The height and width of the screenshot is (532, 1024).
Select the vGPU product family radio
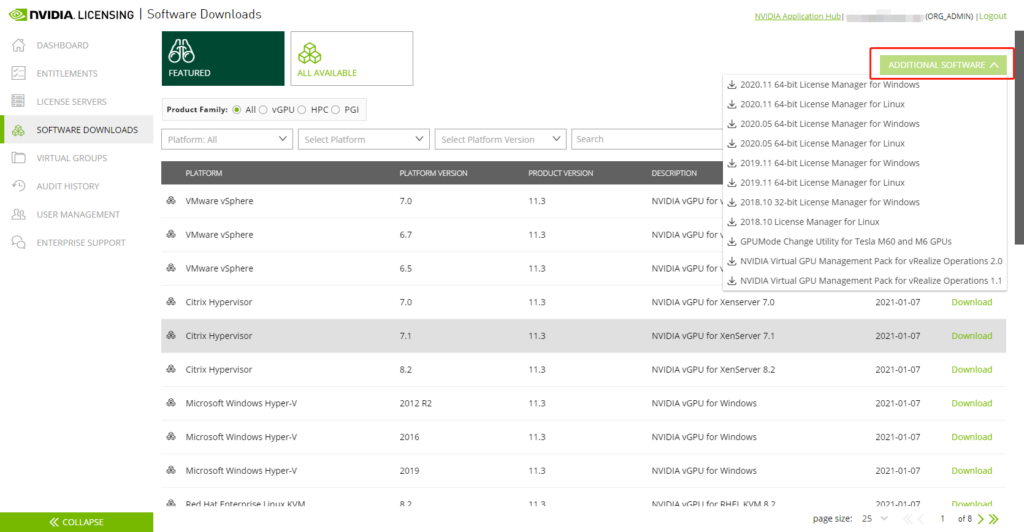pyautogui.click(x=263, y=110)
